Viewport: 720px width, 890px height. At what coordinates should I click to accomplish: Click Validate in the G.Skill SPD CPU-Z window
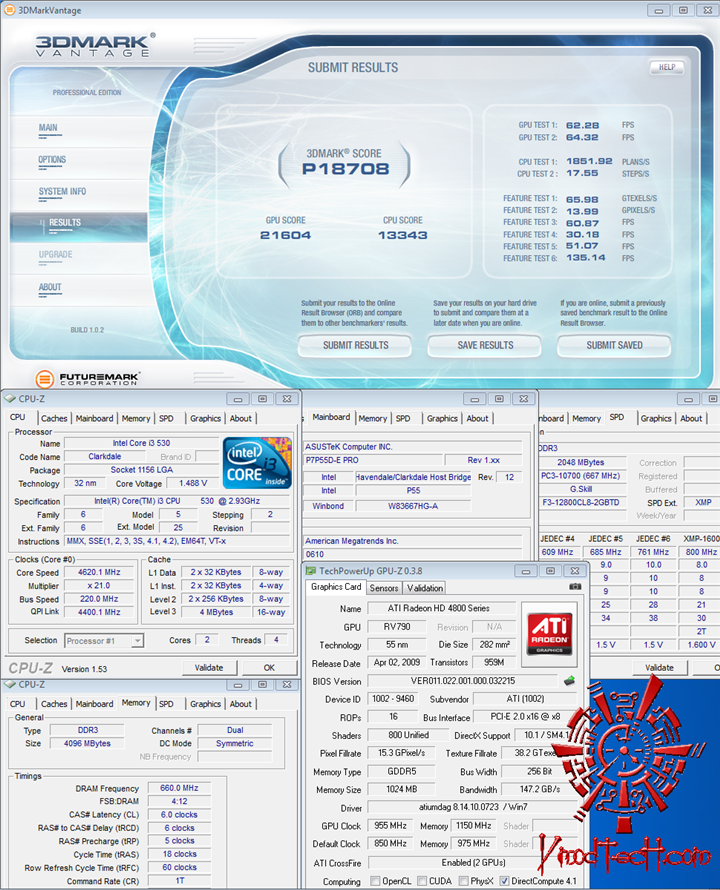pyautogui.click(x=659, y=668)
